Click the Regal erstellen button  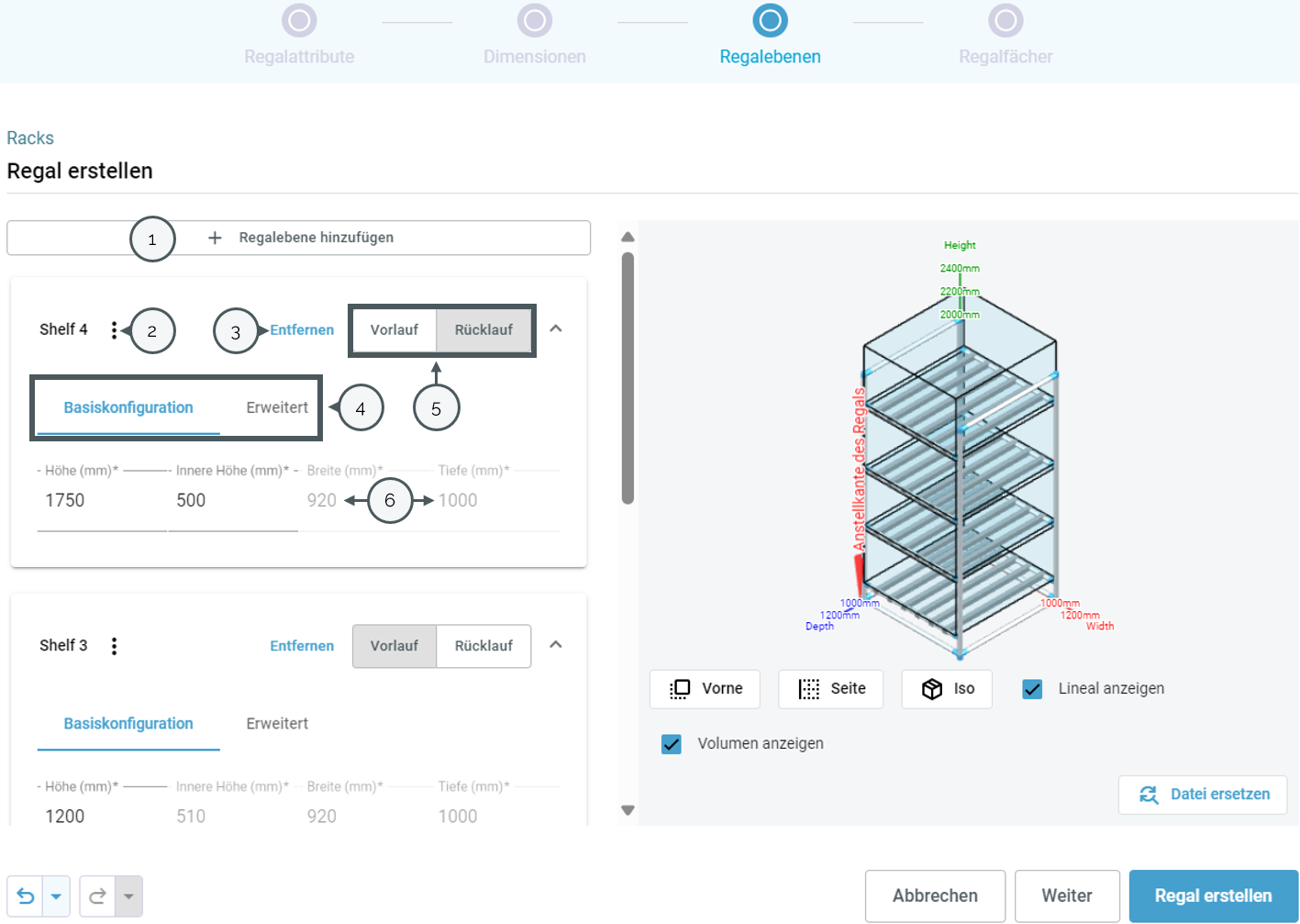click(x=1213, y=896)
